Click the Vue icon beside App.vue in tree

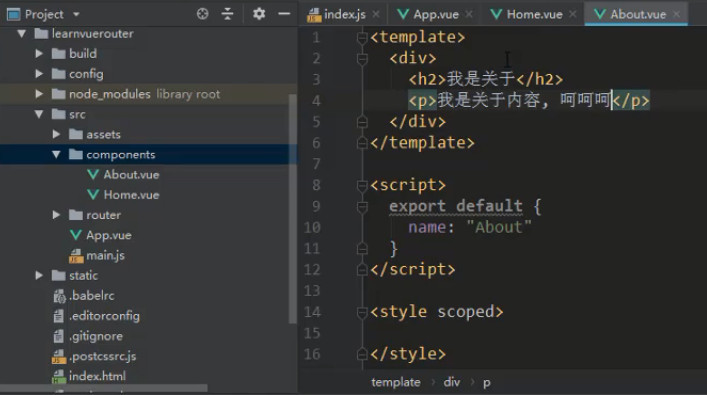tap(76, 235)
